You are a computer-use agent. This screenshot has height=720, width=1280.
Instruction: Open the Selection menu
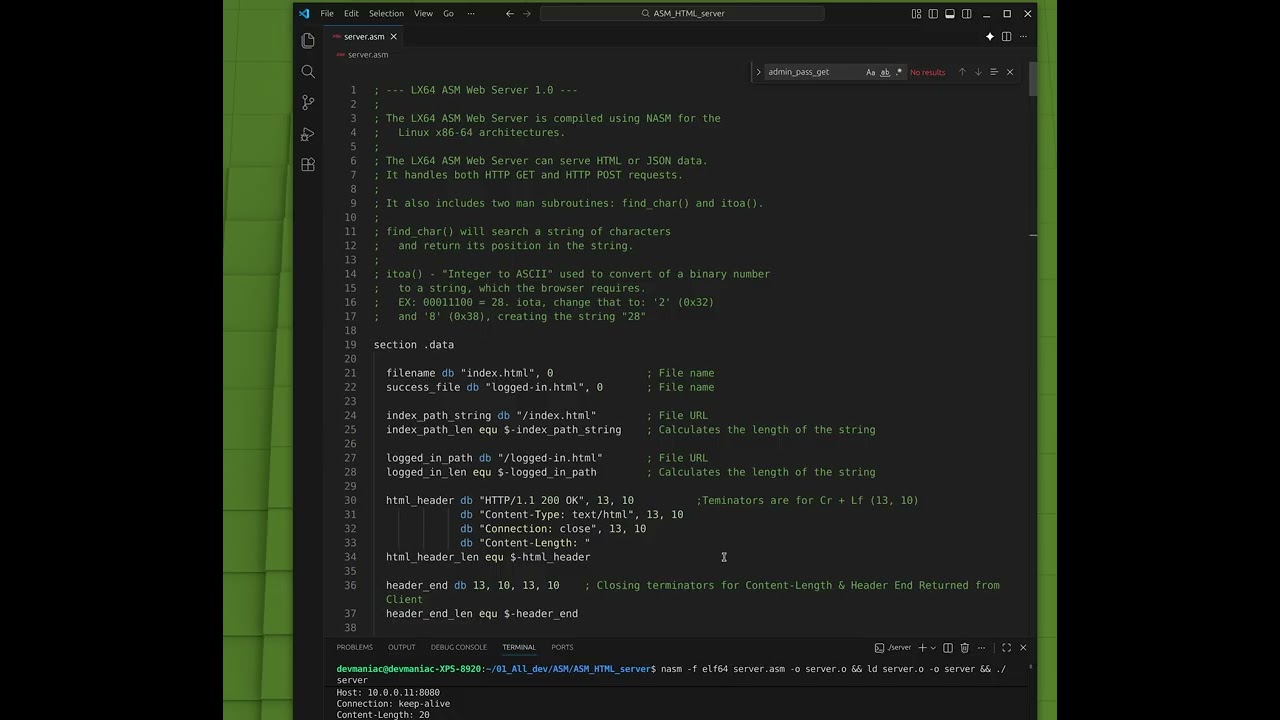[386, 14]
